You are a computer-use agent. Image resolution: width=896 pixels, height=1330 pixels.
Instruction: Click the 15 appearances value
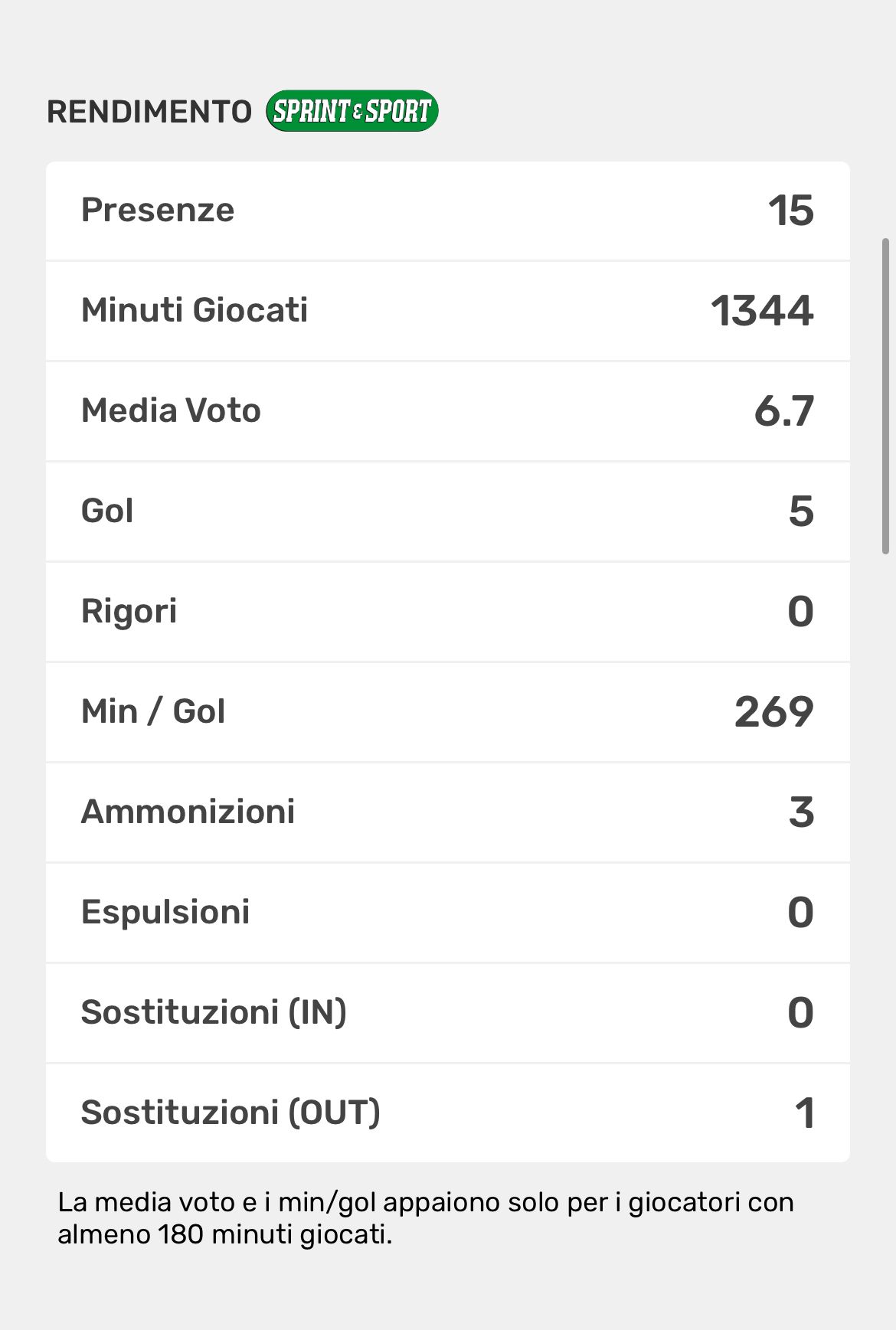[790, 211]
